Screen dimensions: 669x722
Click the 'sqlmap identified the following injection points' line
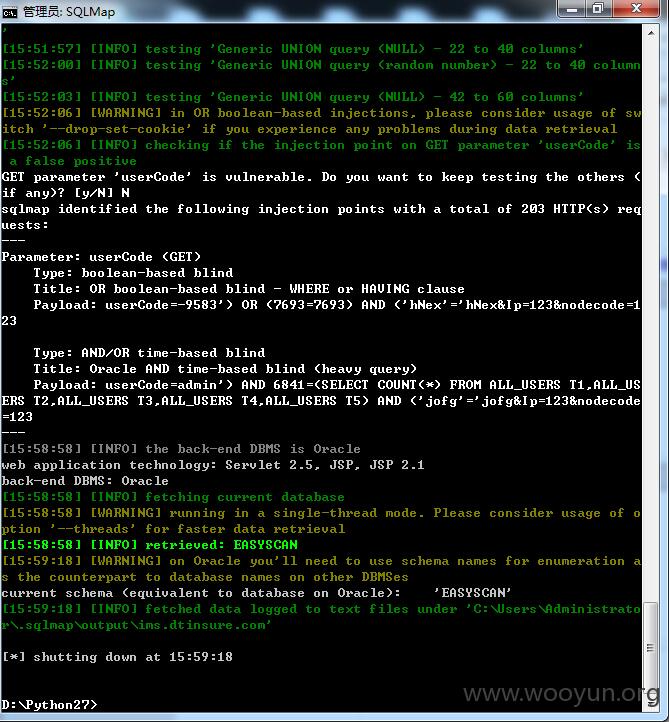(x=321, y=209)
